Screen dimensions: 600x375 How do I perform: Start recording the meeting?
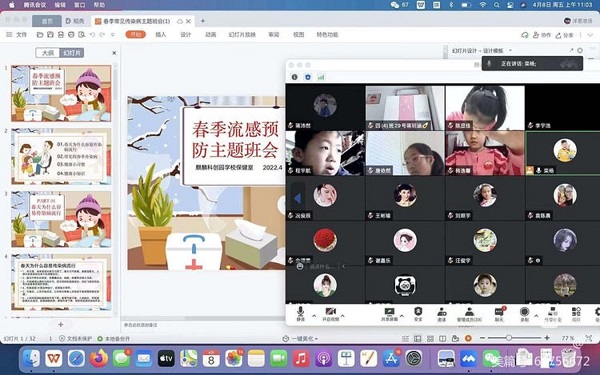524,314
